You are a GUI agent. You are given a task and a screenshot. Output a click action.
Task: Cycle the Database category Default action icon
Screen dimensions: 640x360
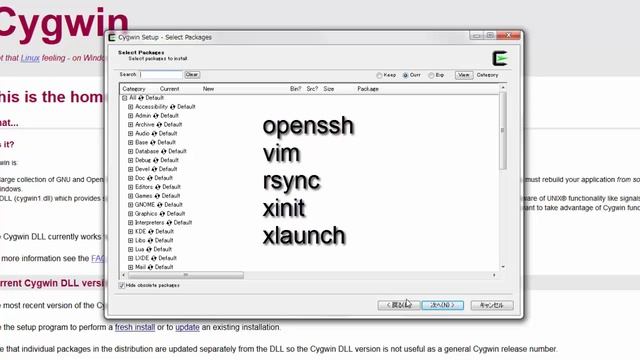163,151
